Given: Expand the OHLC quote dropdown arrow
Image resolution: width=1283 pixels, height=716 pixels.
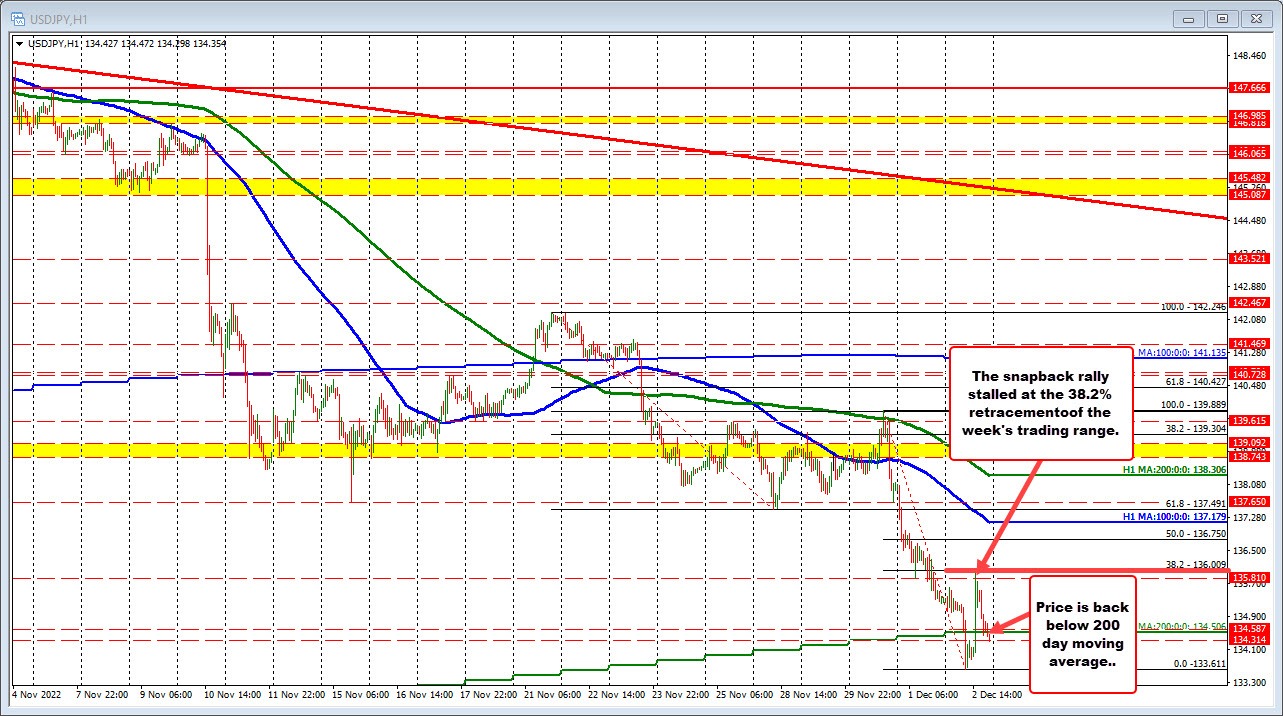Looking at the screenshot, I should point(21,44).
